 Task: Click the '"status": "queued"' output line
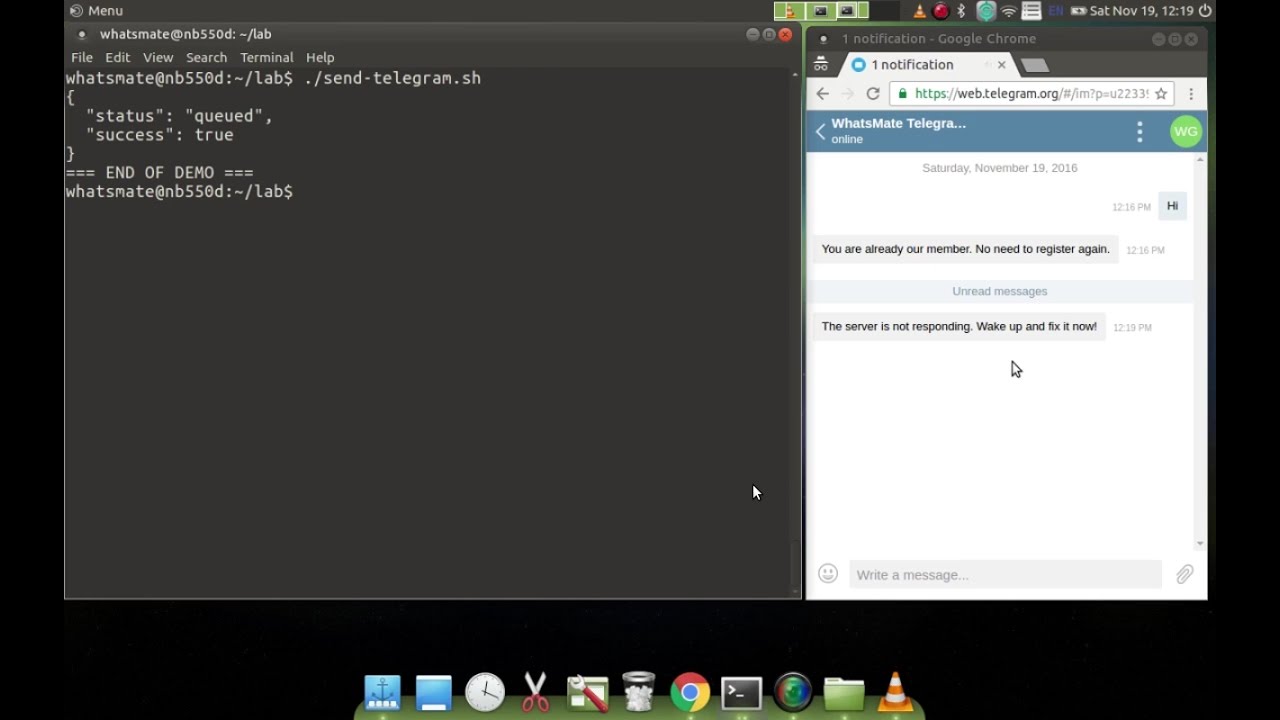[x=179, y=116]
